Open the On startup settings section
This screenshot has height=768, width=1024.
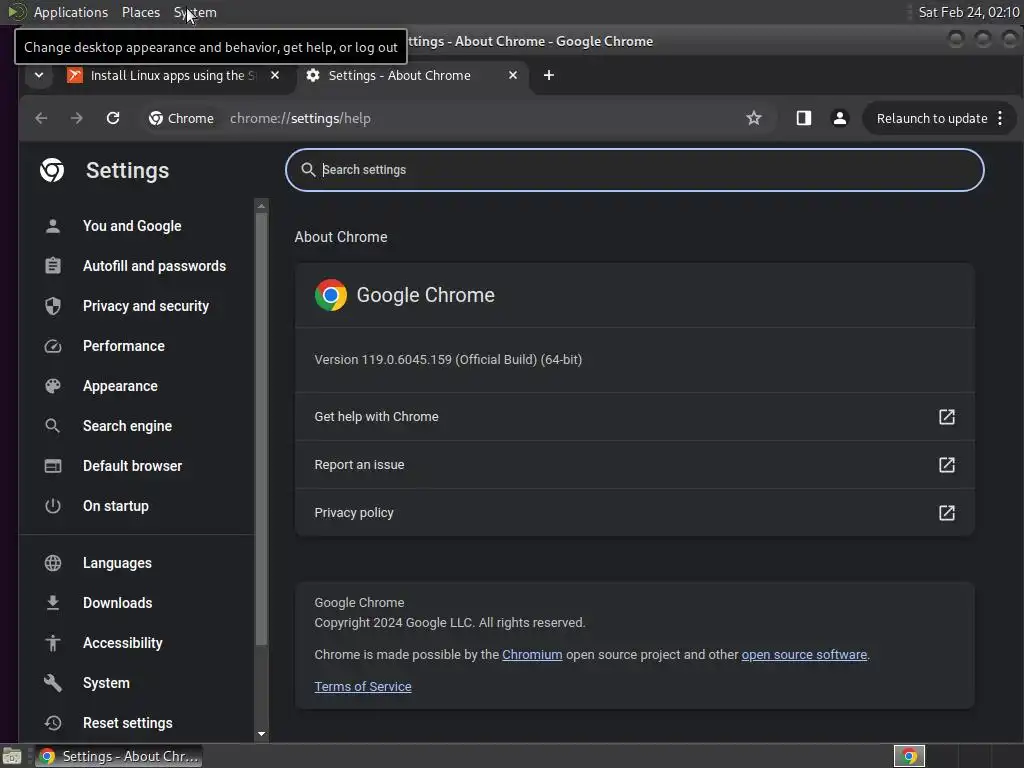[116, 506]
